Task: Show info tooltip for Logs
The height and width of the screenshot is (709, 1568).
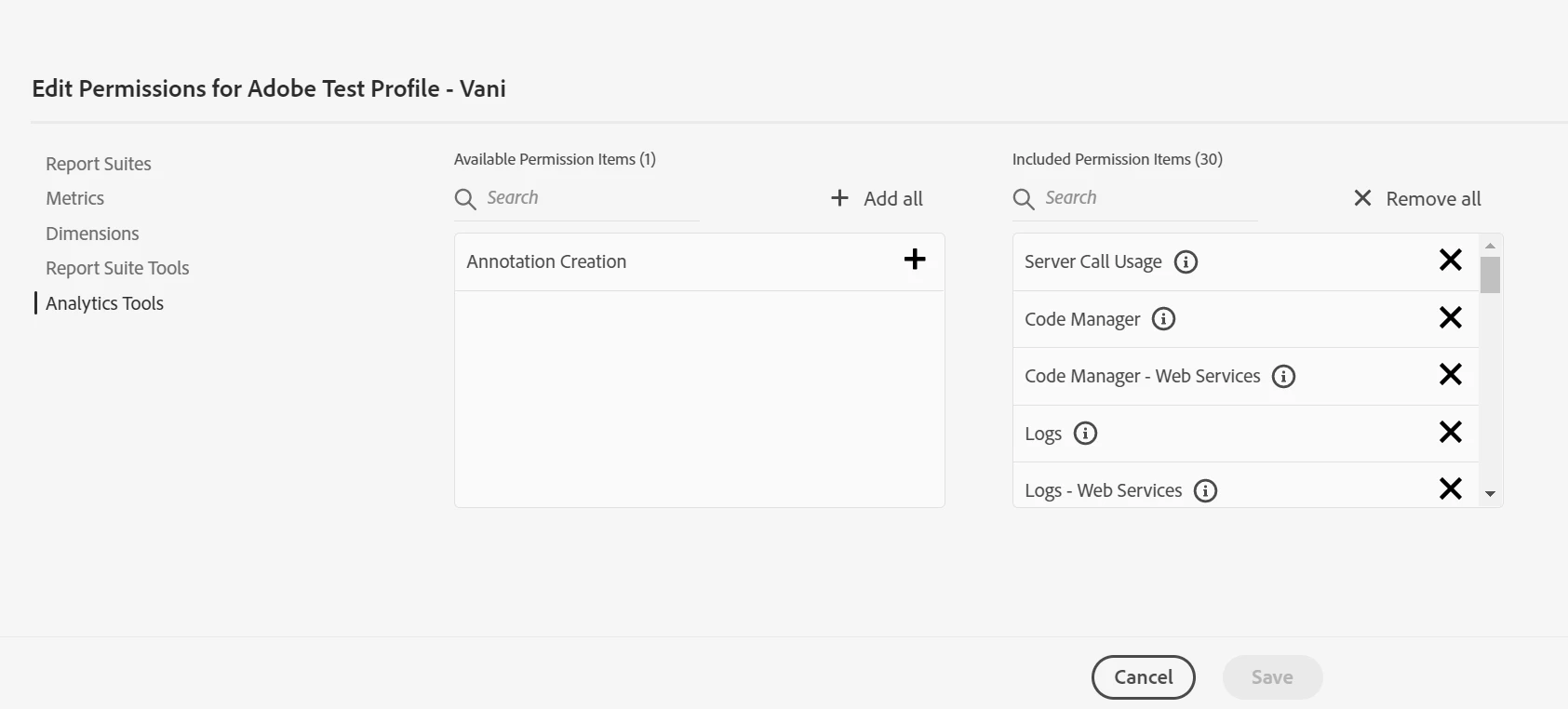Action: [1085, 434]
